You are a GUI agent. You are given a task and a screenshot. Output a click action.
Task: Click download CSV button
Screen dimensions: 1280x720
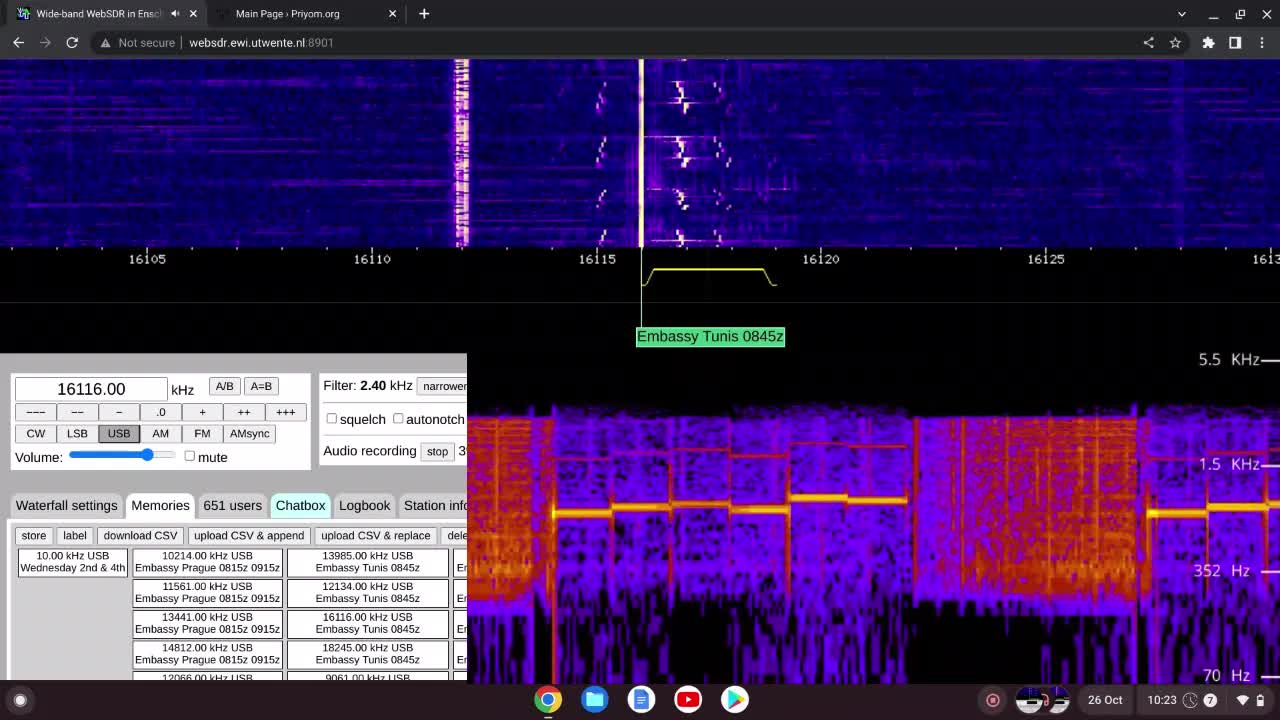[140, 535]
